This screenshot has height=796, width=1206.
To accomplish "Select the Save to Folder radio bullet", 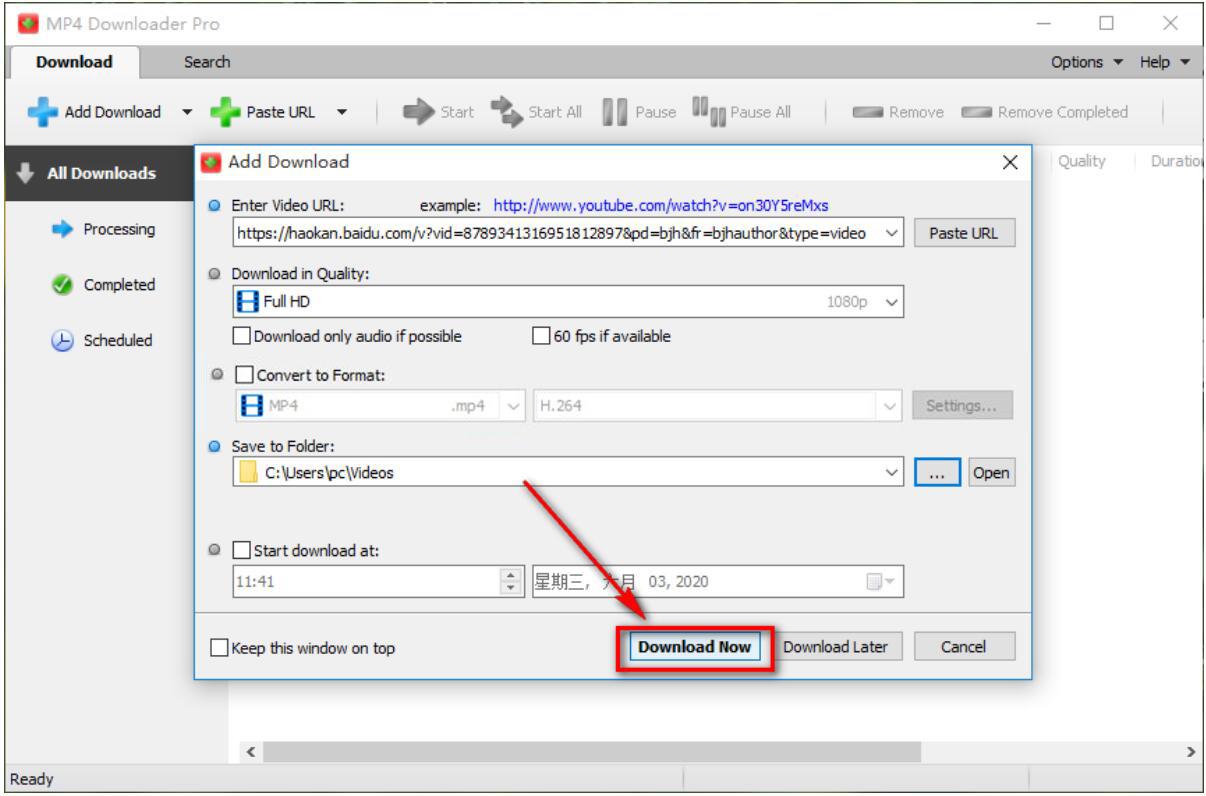I will click(215, 446).
